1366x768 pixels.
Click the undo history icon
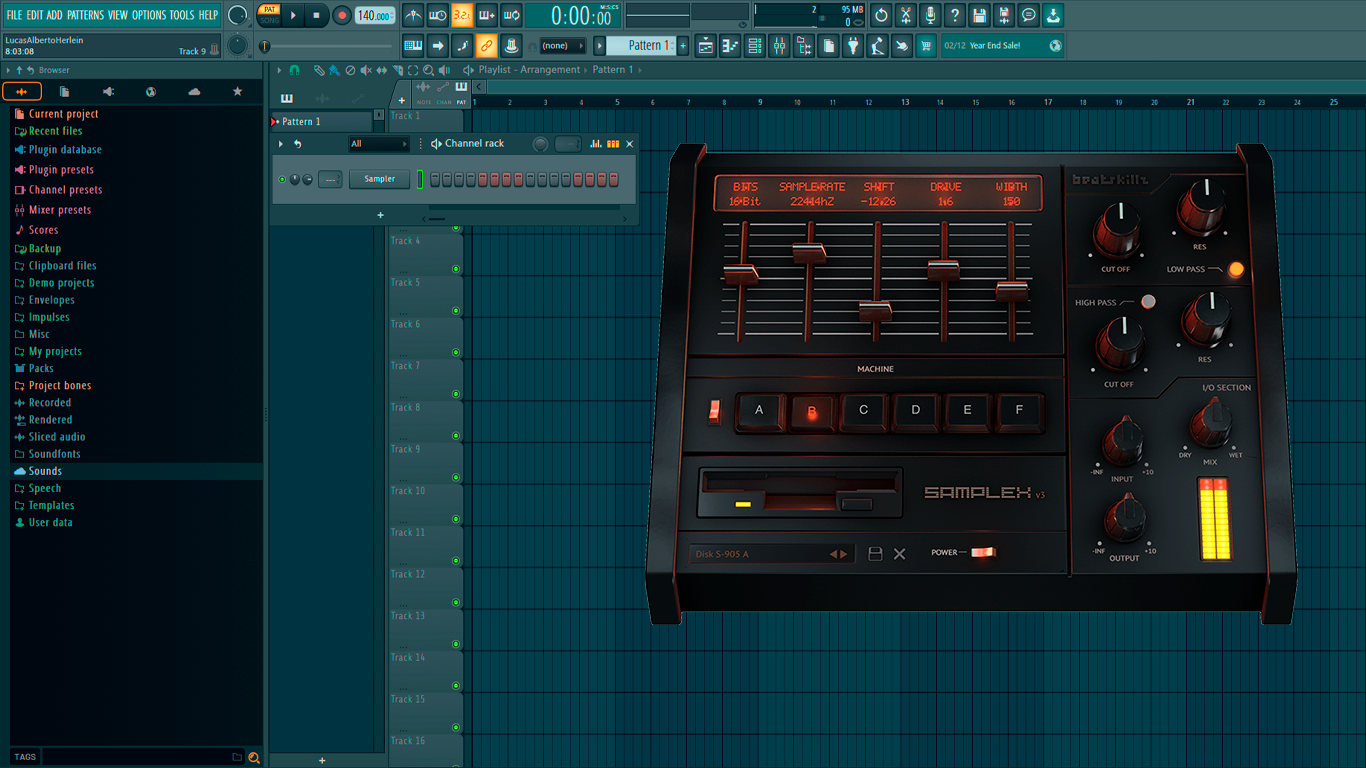pyautogui.click(x=881, y=16)
